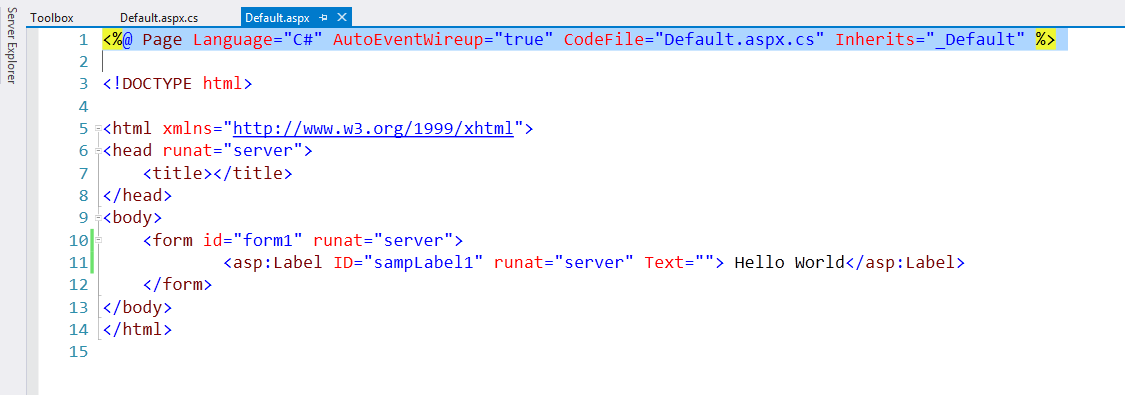Click the CodeFile attribute value Default.aspx.cs

click(x=739, y=39)
